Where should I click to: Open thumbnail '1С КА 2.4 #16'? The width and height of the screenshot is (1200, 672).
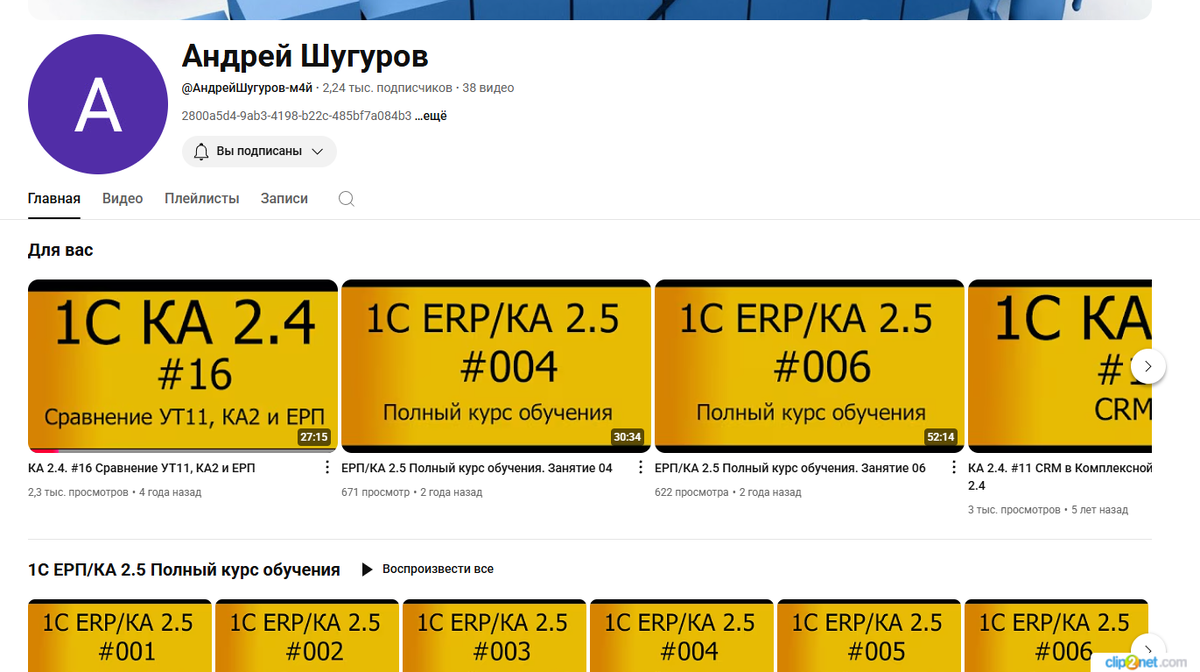(x=183, y=366)
